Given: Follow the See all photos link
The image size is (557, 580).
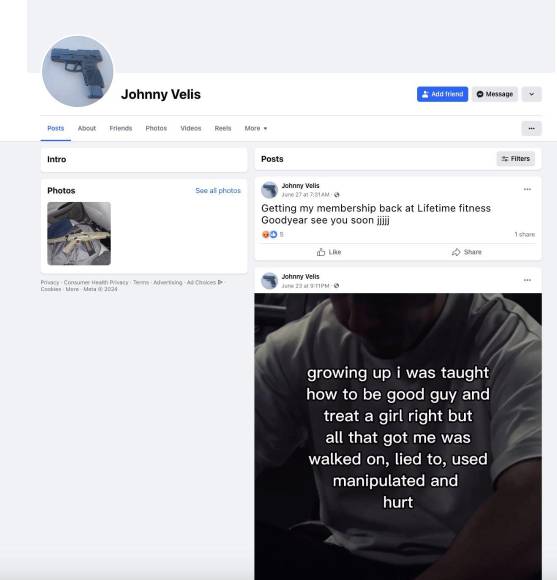Looking at the screenshot, I should coord(218,190).
